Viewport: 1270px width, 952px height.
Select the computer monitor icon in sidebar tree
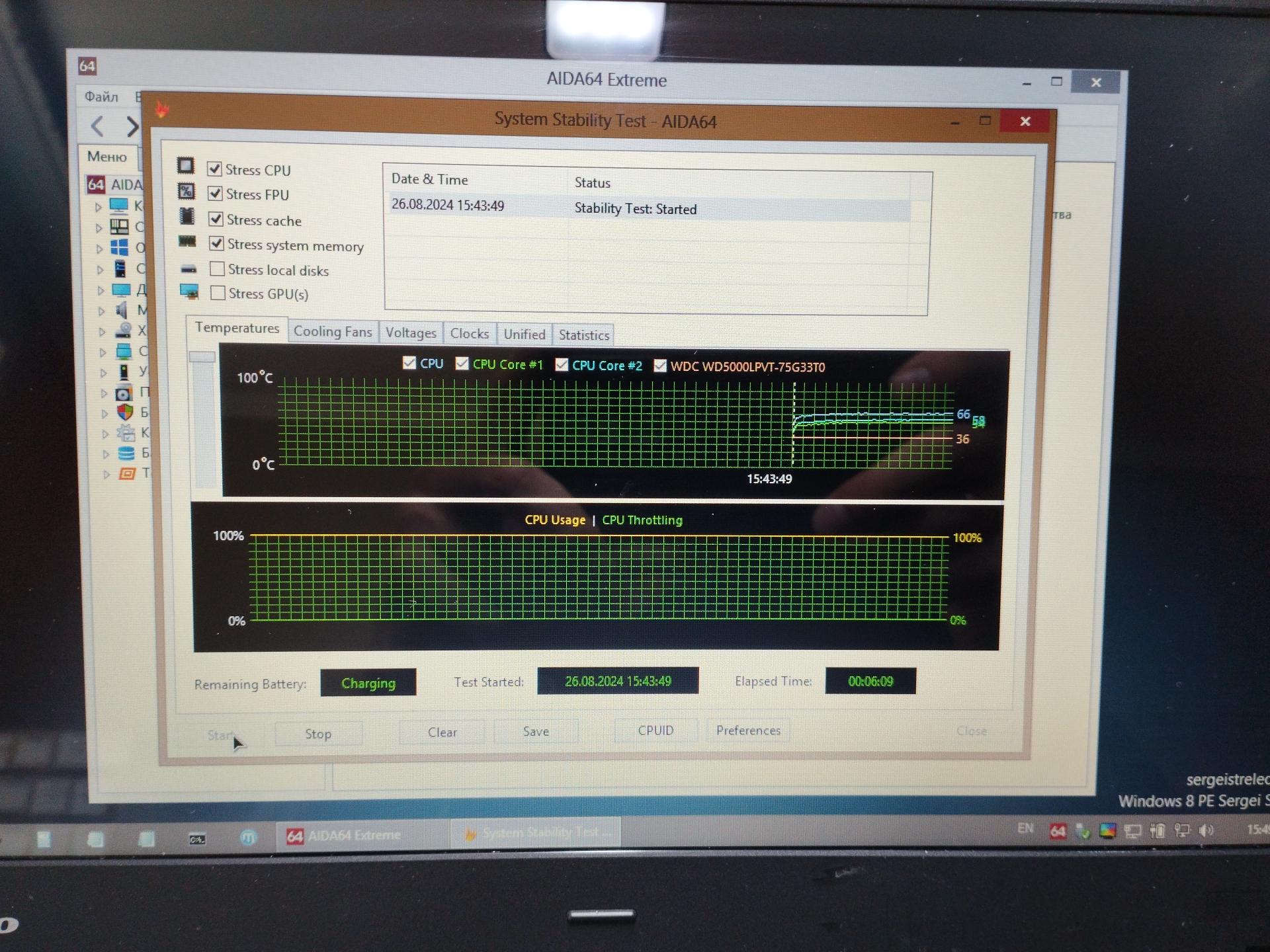[x=118, y=206]
